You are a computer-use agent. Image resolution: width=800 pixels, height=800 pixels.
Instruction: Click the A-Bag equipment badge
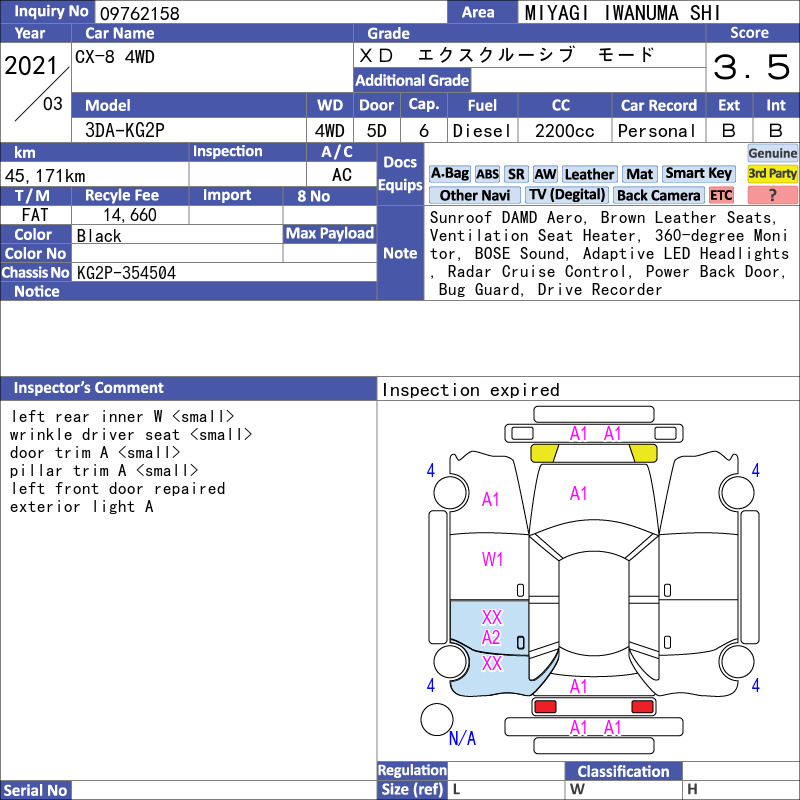pyautogui.click(x=449, y=174)
